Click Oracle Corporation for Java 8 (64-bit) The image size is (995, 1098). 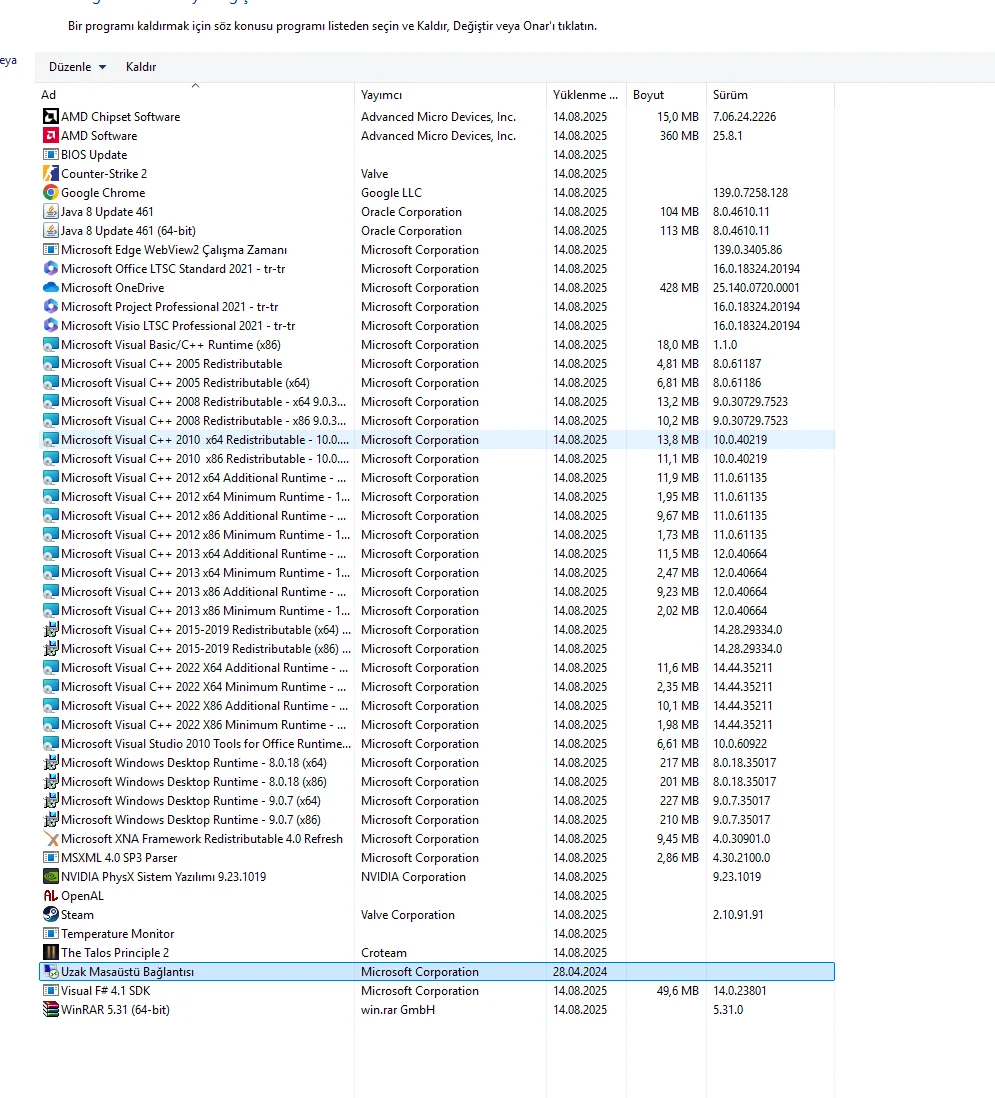tap(411, 230)
